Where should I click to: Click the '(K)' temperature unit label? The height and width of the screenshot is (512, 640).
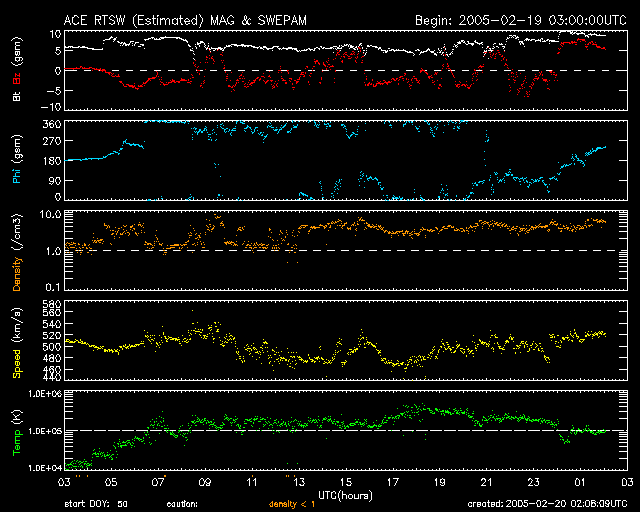click(17, 417)
